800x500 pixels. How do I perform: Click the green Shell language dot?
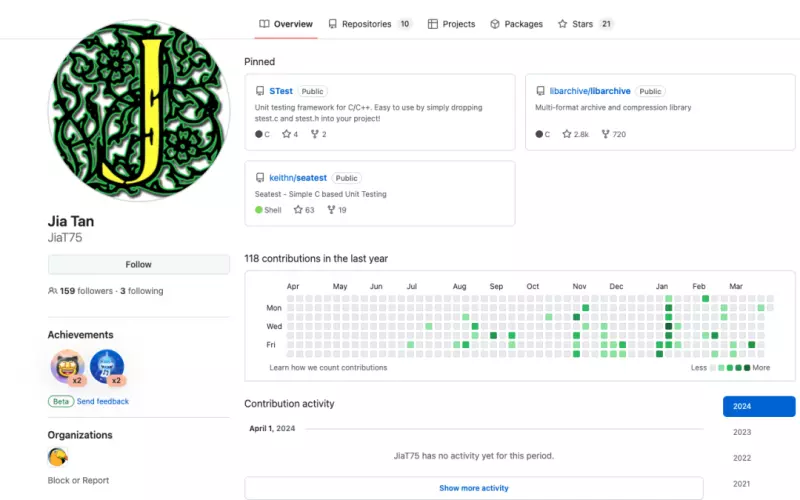click(259, 210)
